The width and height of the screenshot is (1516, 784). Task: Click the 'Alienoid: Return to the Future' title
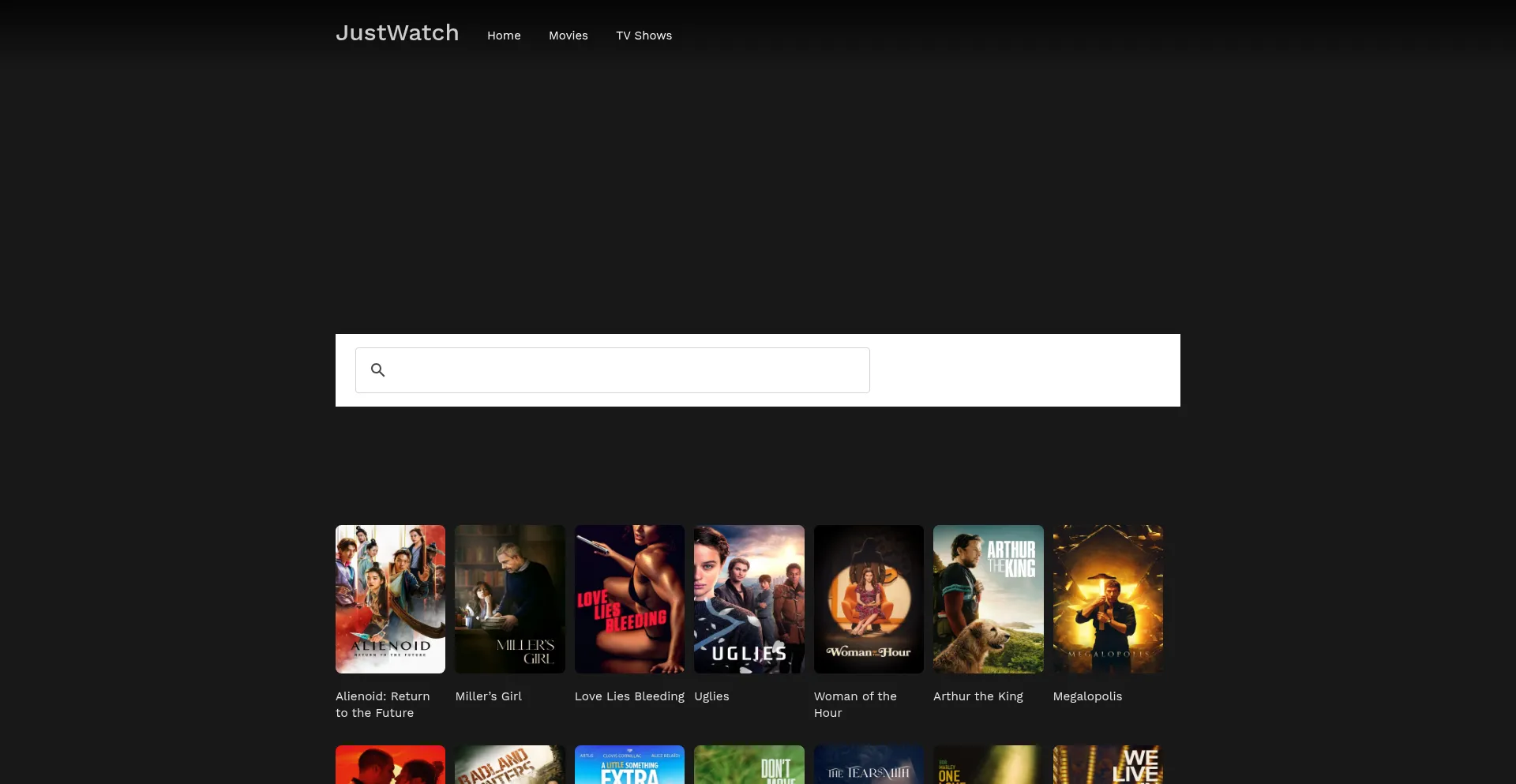point(383,704)
